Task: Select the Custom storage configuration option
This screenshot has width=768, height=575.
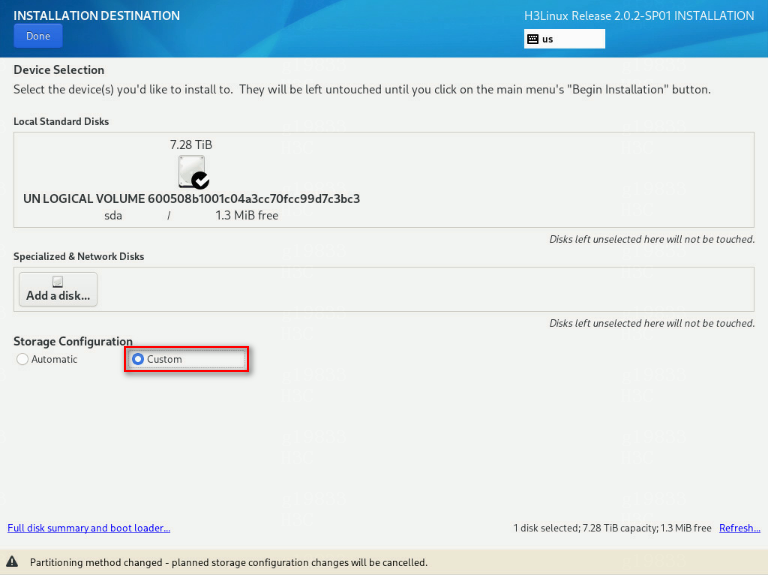Action: [186, 359]
